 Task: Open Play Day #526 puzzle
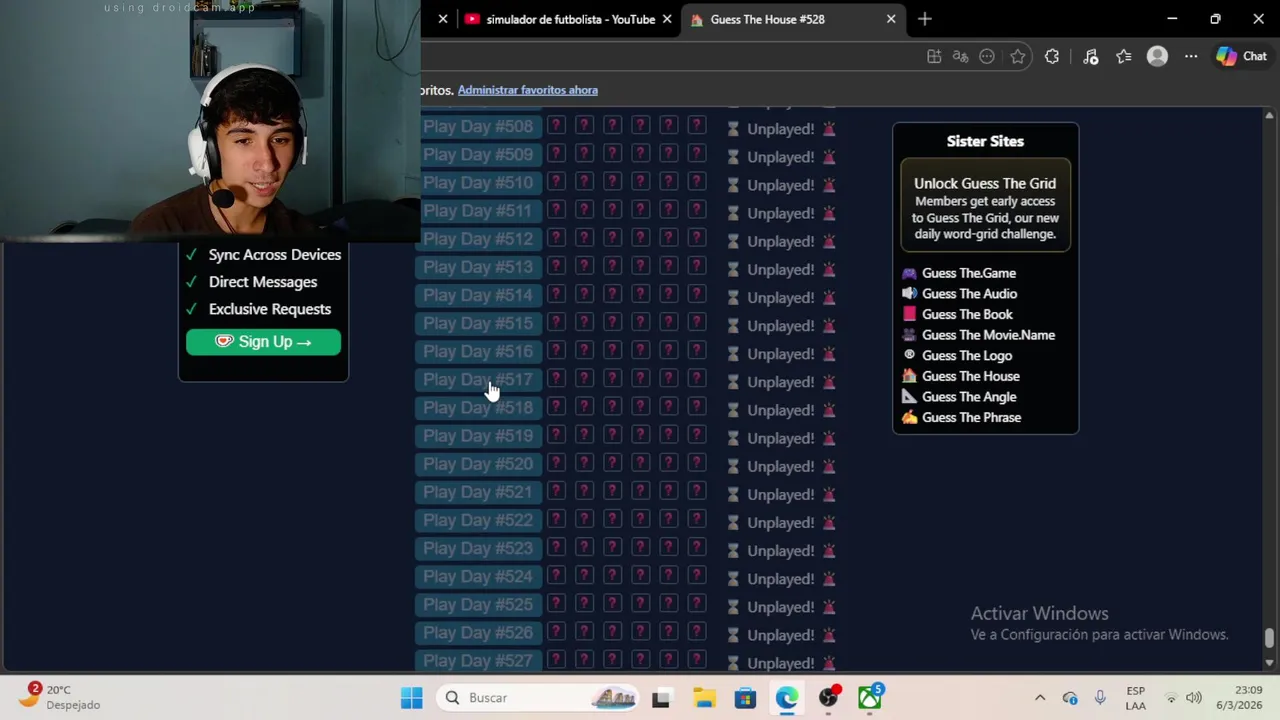[x=479, y=632]
